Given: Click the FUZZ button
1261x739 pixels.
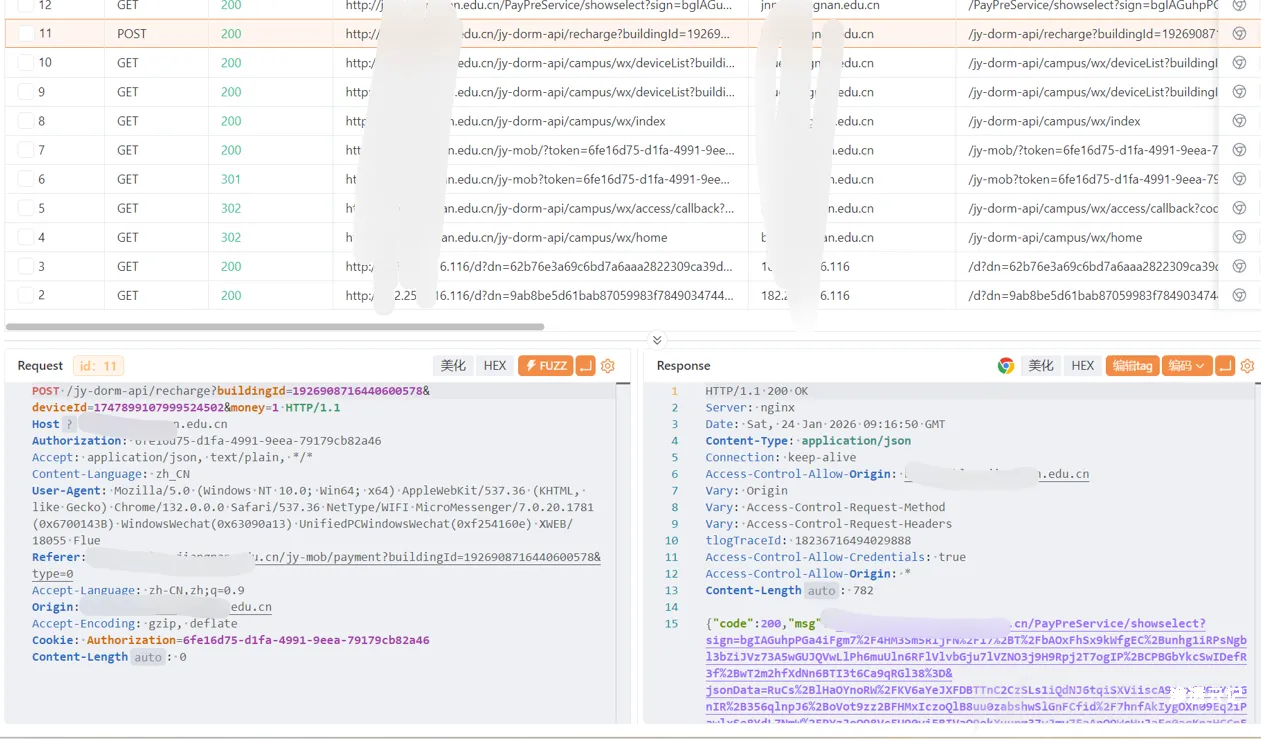Looking at the screenshot, I should click(545, 366).
